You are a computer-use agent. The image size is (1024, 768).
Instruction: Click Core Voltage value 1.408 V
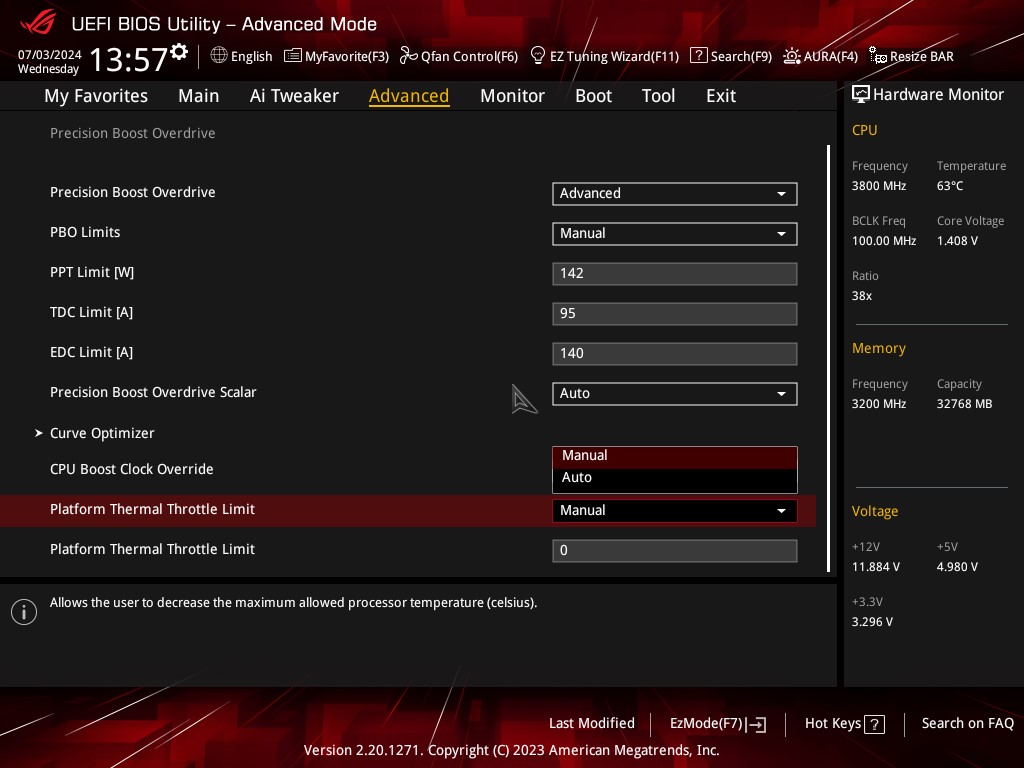(957, 241)
